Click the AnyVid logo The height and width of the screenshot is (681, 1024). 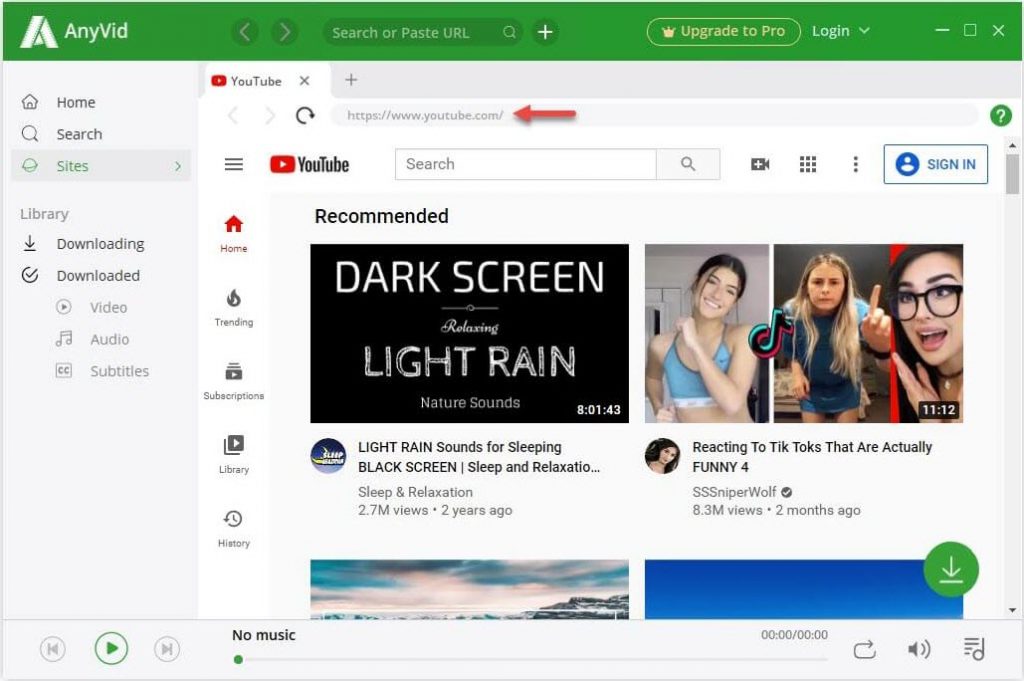(x=74, y=31)
